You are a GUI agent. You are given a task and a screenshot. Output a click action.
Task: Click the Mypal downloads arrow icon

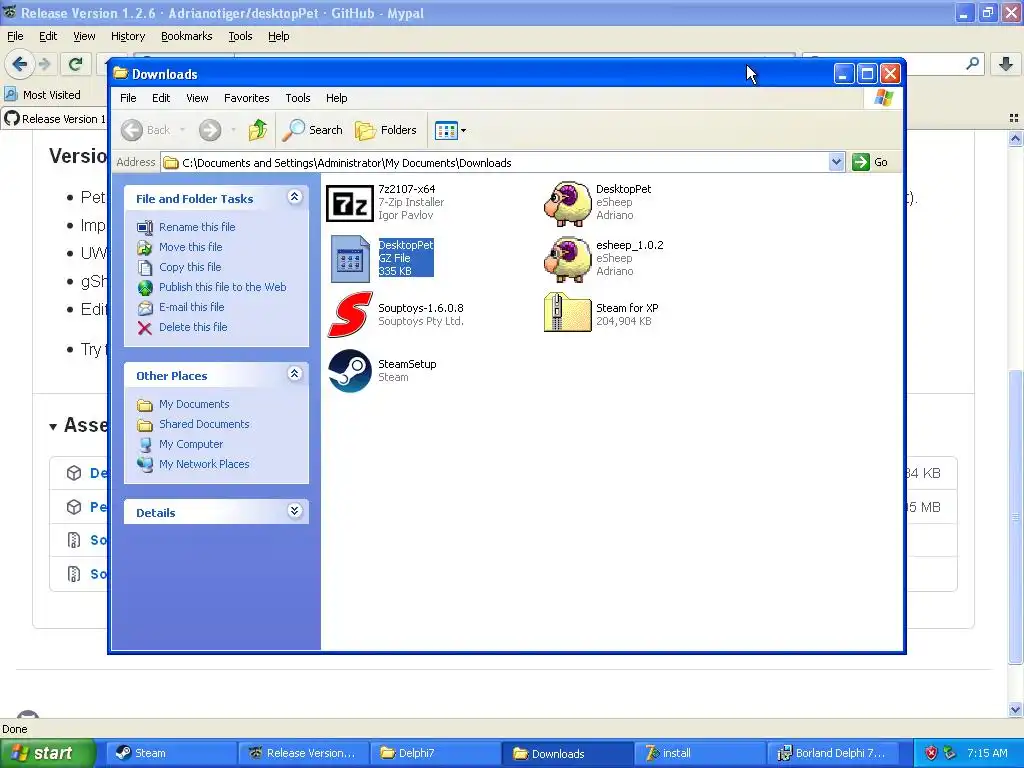pyautogui.click(x=1006, y=64)
